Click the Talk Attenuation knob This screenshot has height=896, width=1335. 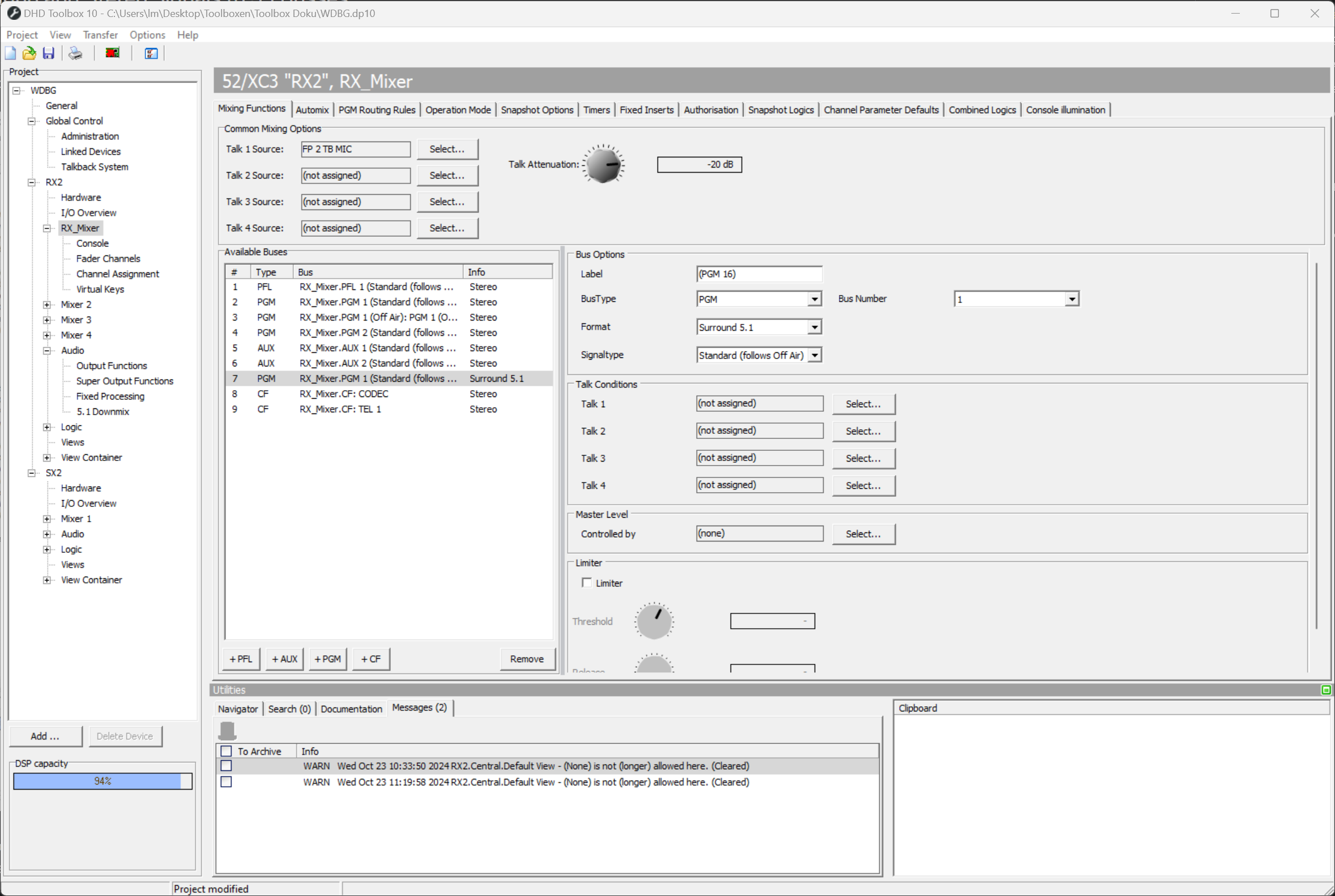pos(603,165)
